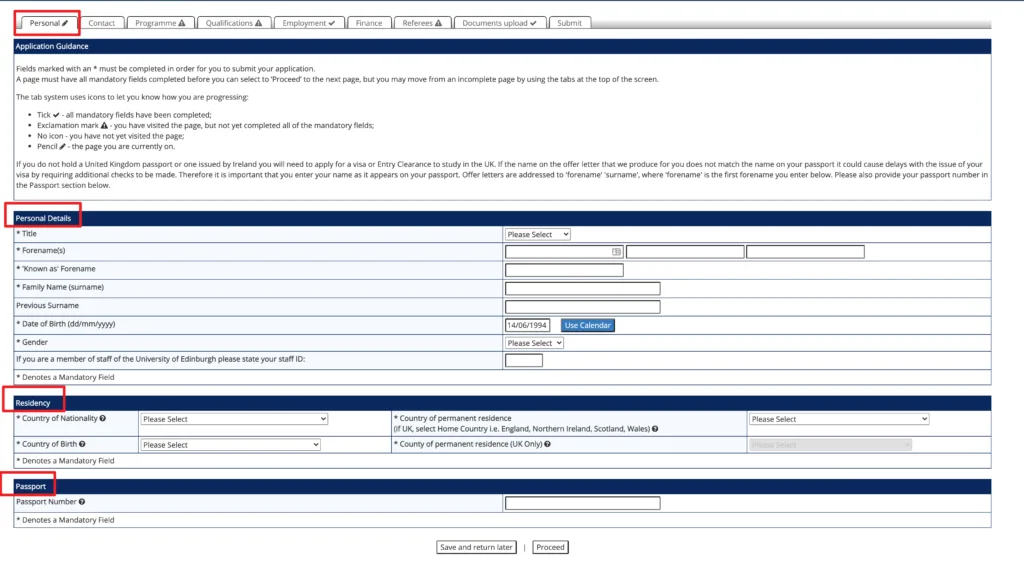Open the Documents upload tab

[x=499, y=22]
